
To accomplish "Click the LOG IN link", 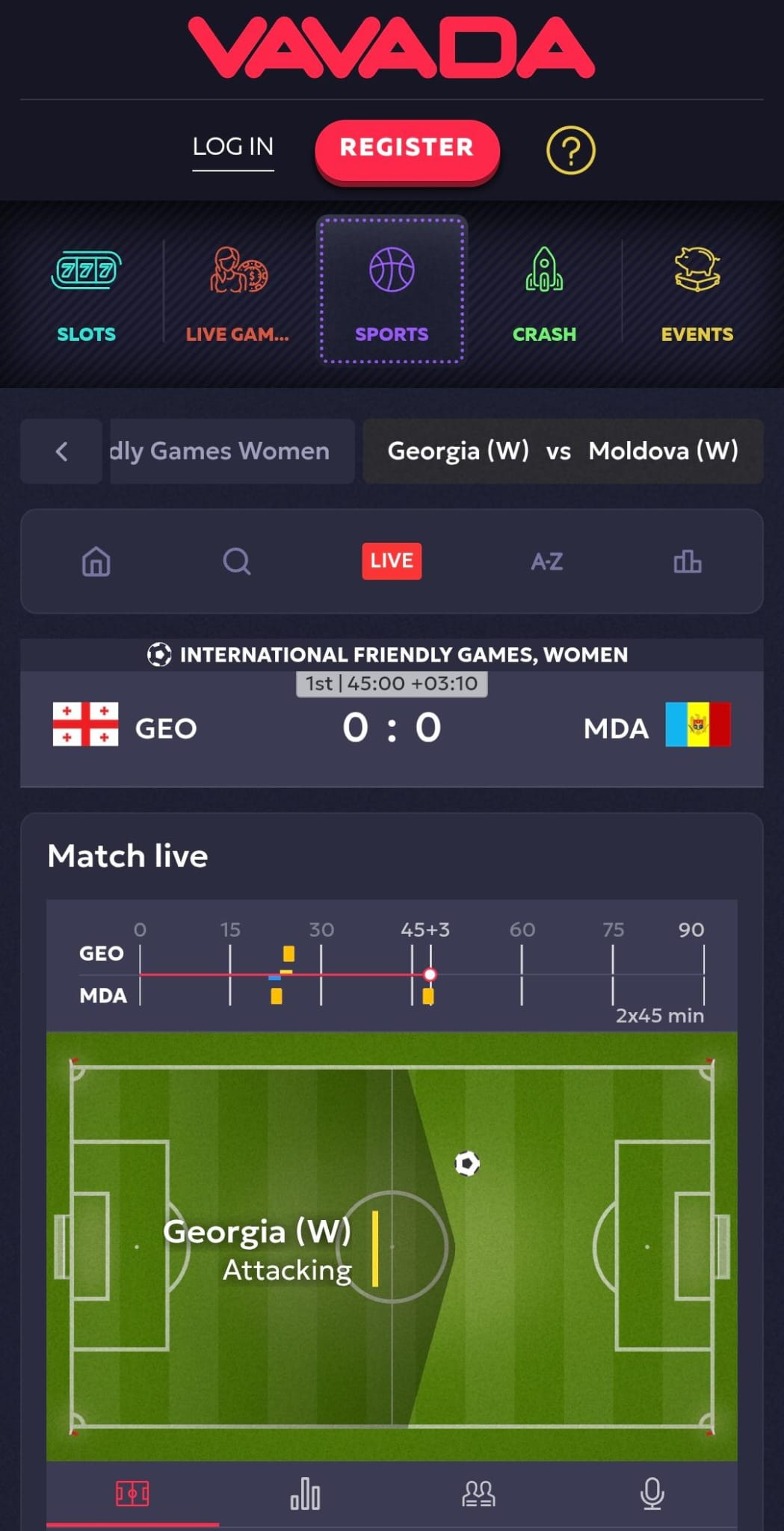I will [x=233, y=147].
